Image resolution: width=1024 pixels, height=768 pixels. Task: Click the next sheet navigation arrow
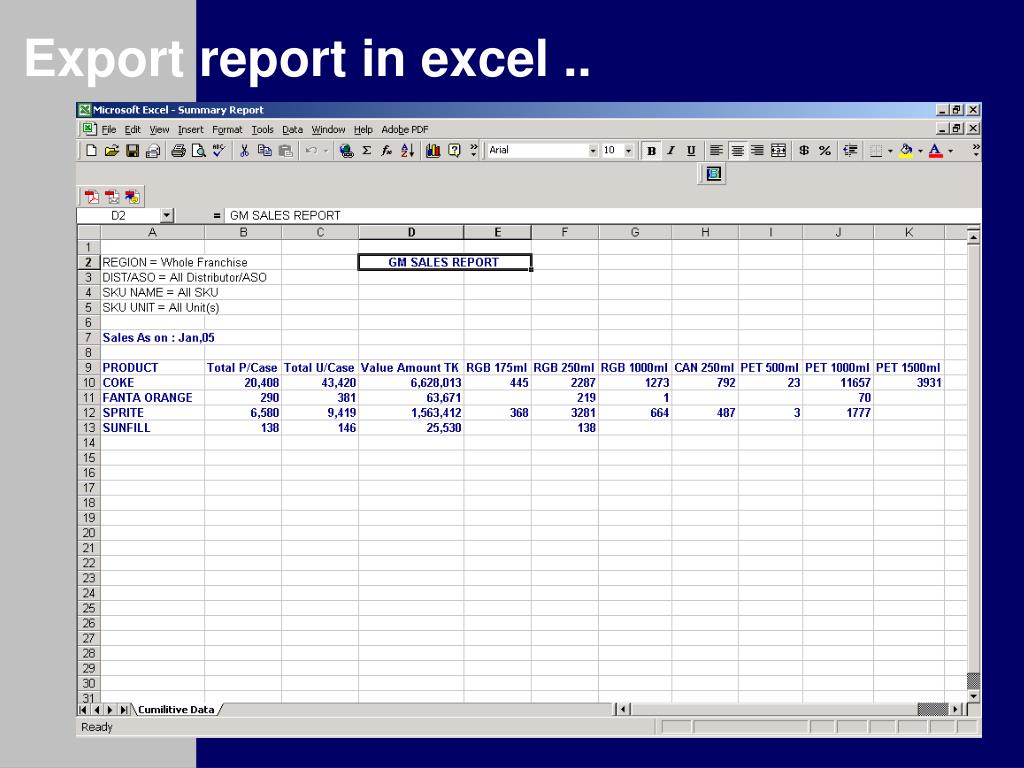pos(110,709)
